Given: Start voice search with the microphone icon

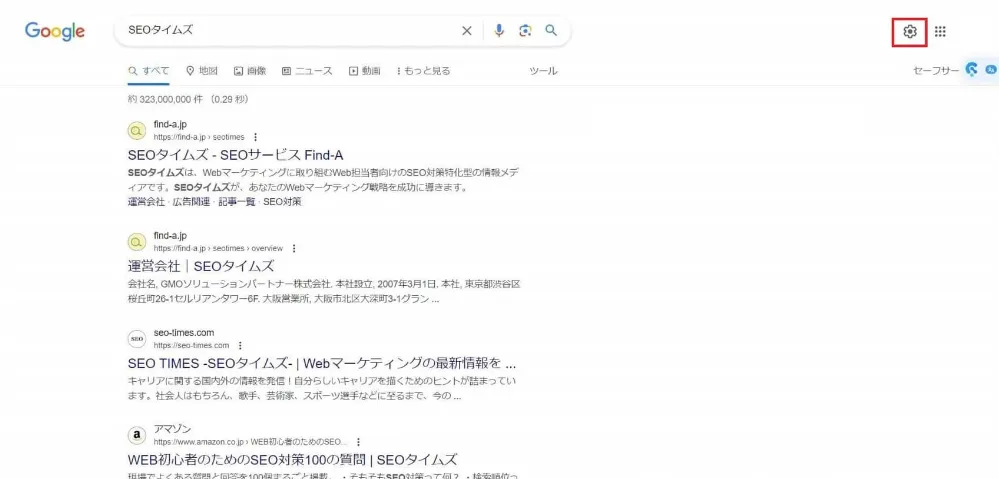Looking at the screenshot, I should tap(499, 31).
